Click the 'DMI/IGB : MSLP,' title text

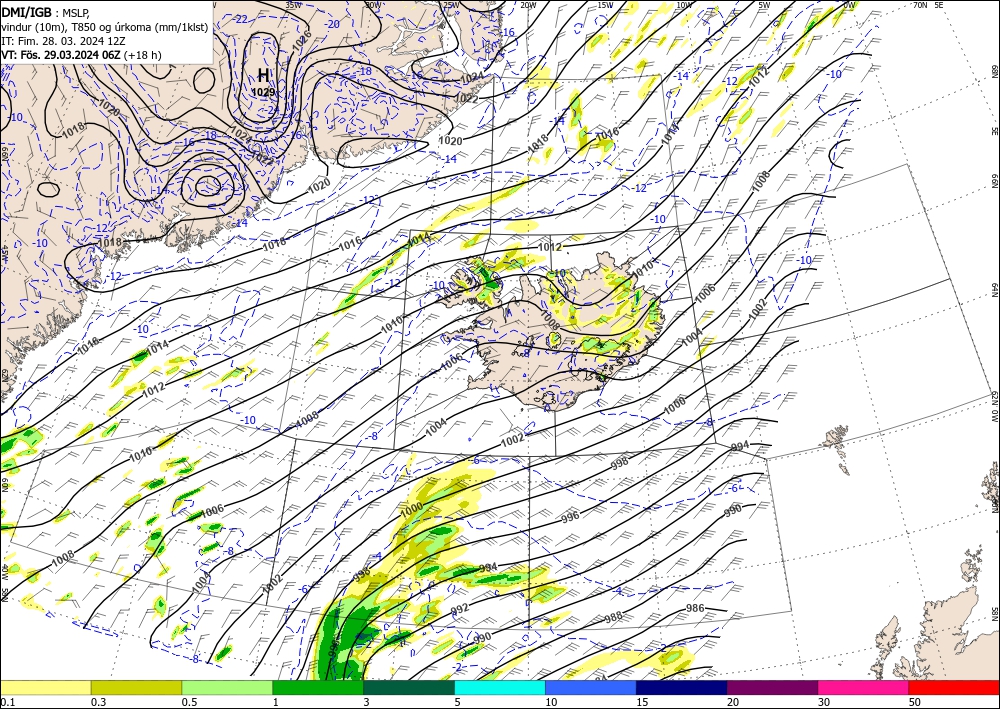click(45, 13)
